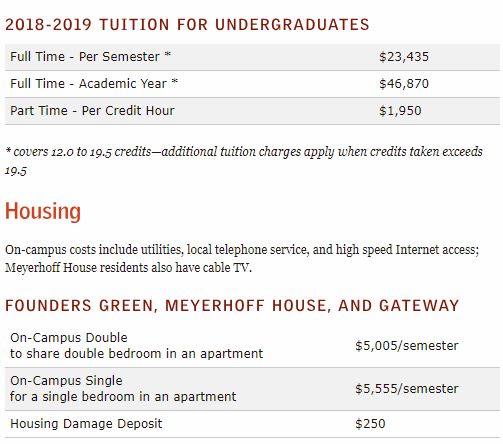Click the $5,555/semester price
Viewport: 503px width, 444px height.
[407, 389]
